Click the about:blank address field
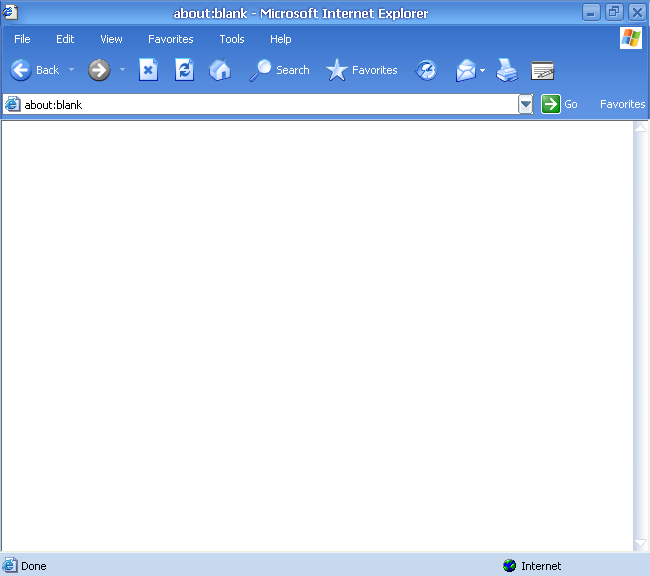650x576 pixels. click(x=260, y=104)
